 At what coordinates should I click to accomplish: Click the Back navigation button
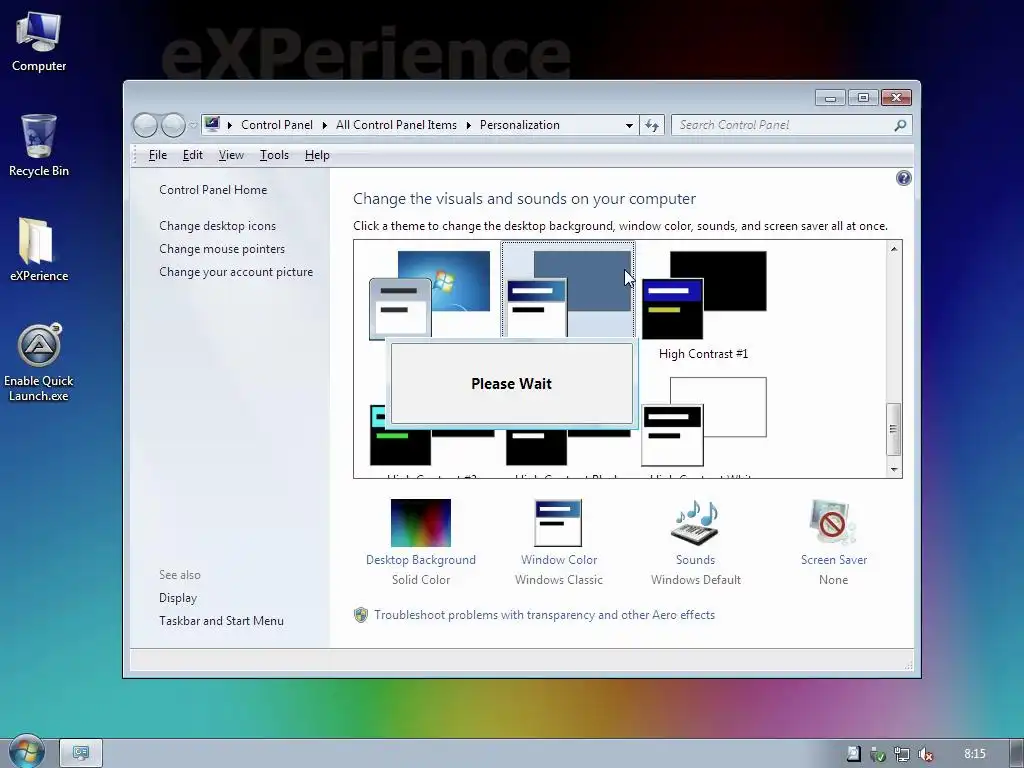[146, 125]
